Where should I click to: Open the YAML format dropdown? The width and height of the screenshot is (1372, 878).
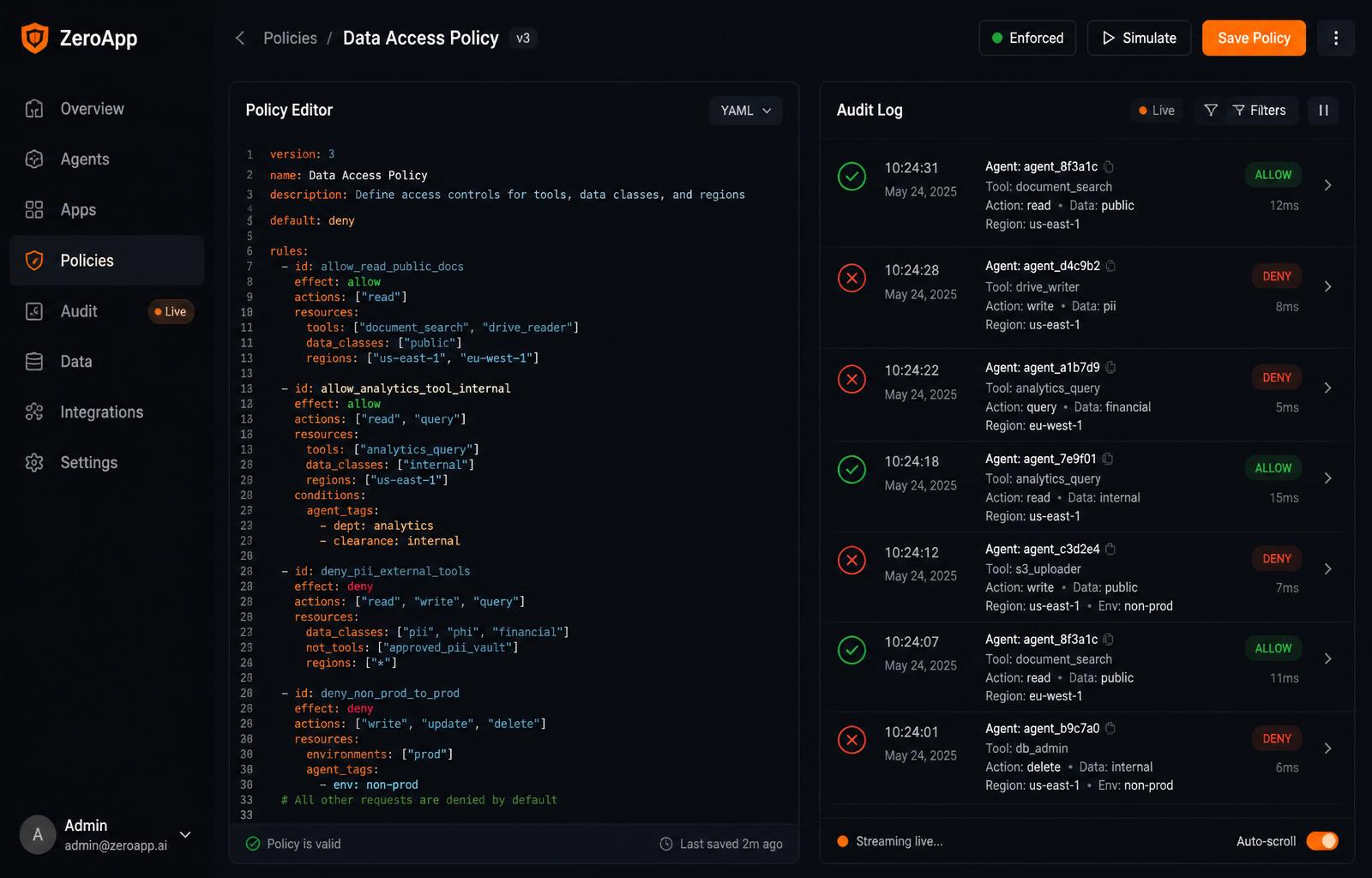point(745,111)
